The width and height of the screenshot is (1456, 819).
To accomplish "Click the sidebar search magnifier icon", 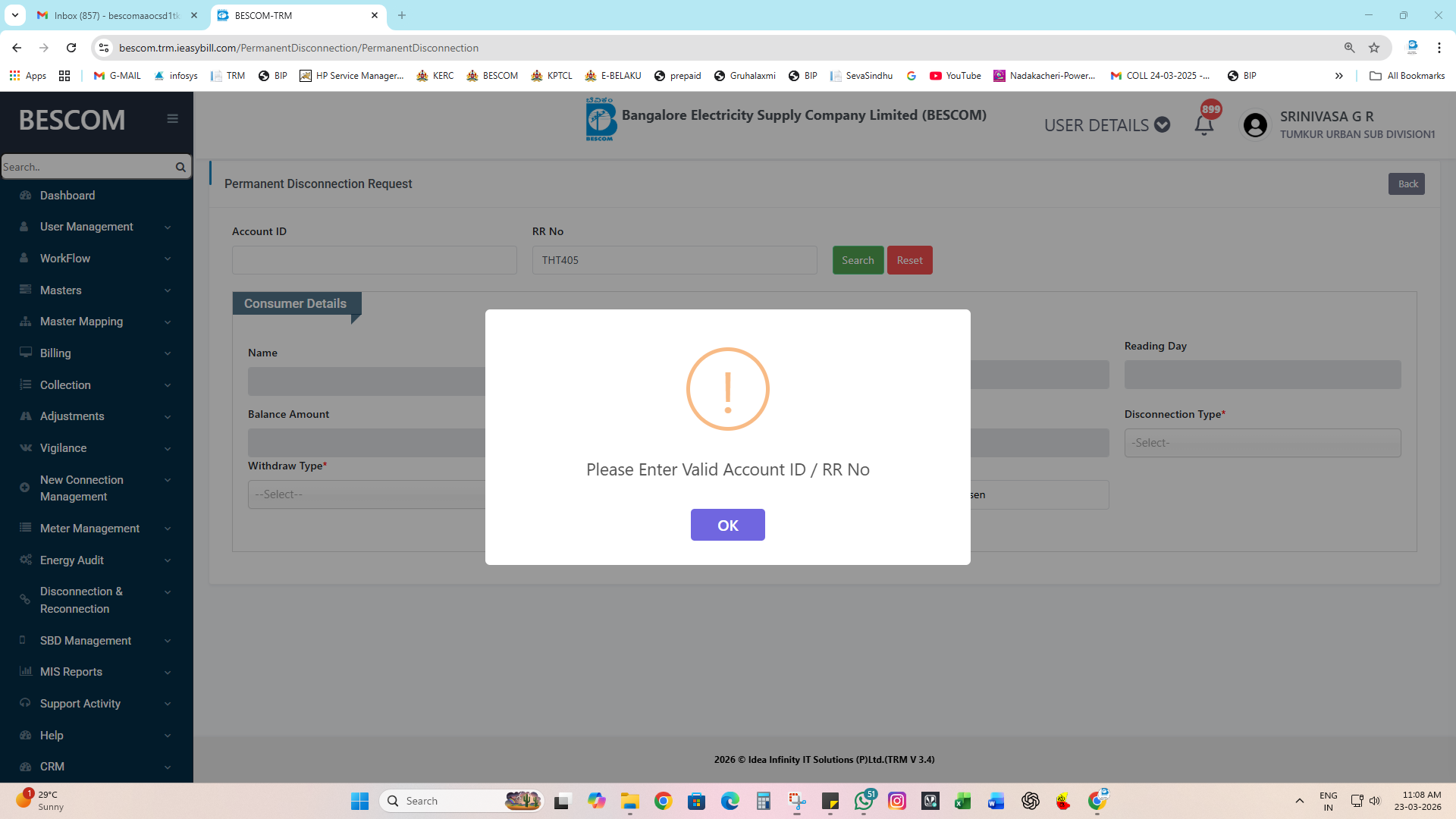I will [x=180, y=167].
